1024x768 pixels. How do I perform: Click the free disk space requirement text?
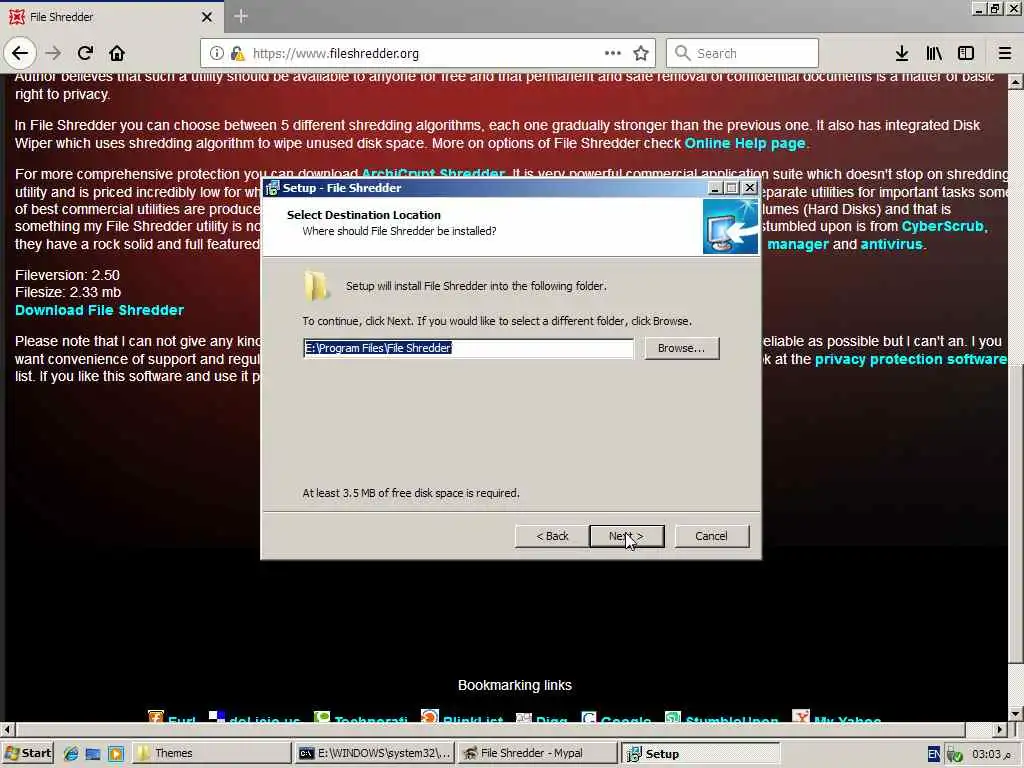411,493
